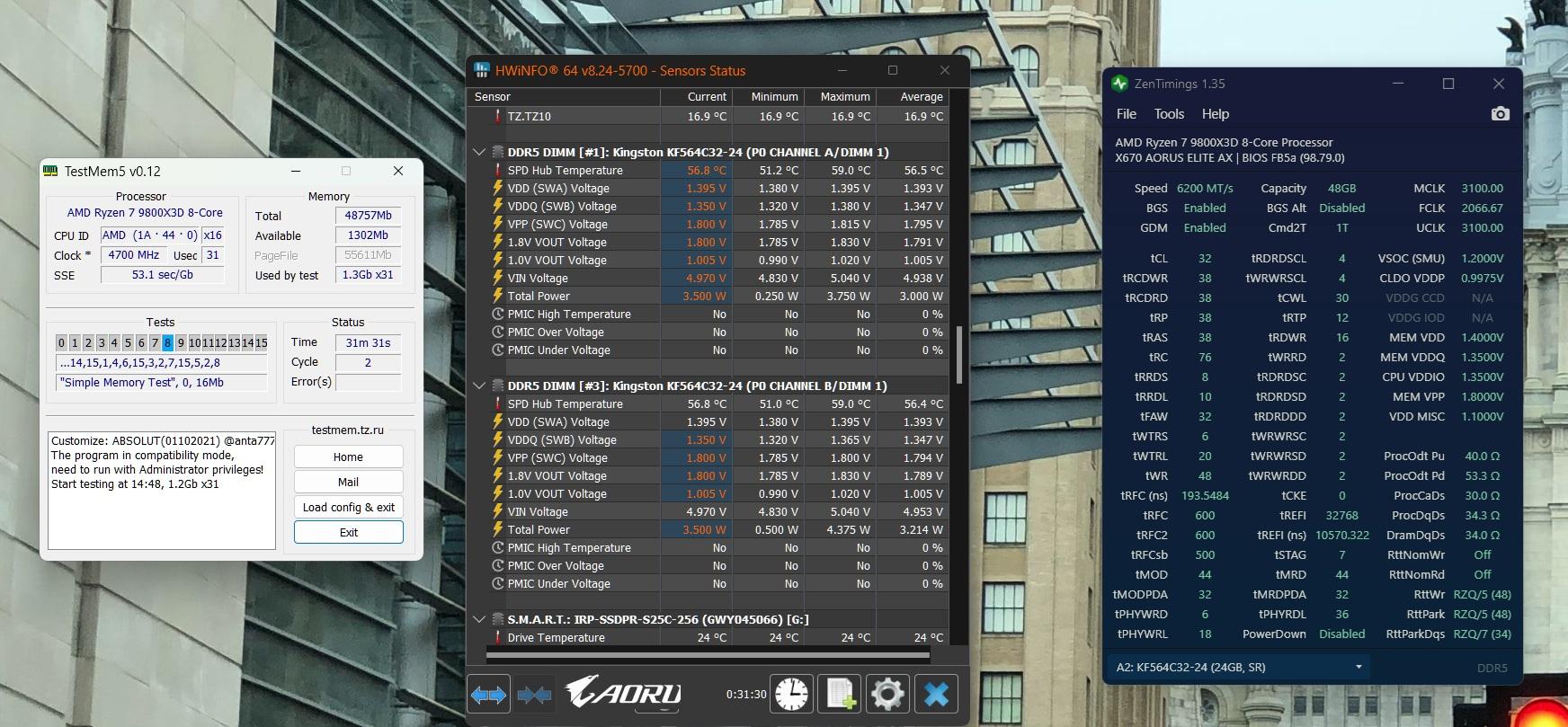The height and width of the screenshot is (727, 1568).
Task: Click the thermometer icon beside Drive Temperature
Action: click(x=497, y=637)
